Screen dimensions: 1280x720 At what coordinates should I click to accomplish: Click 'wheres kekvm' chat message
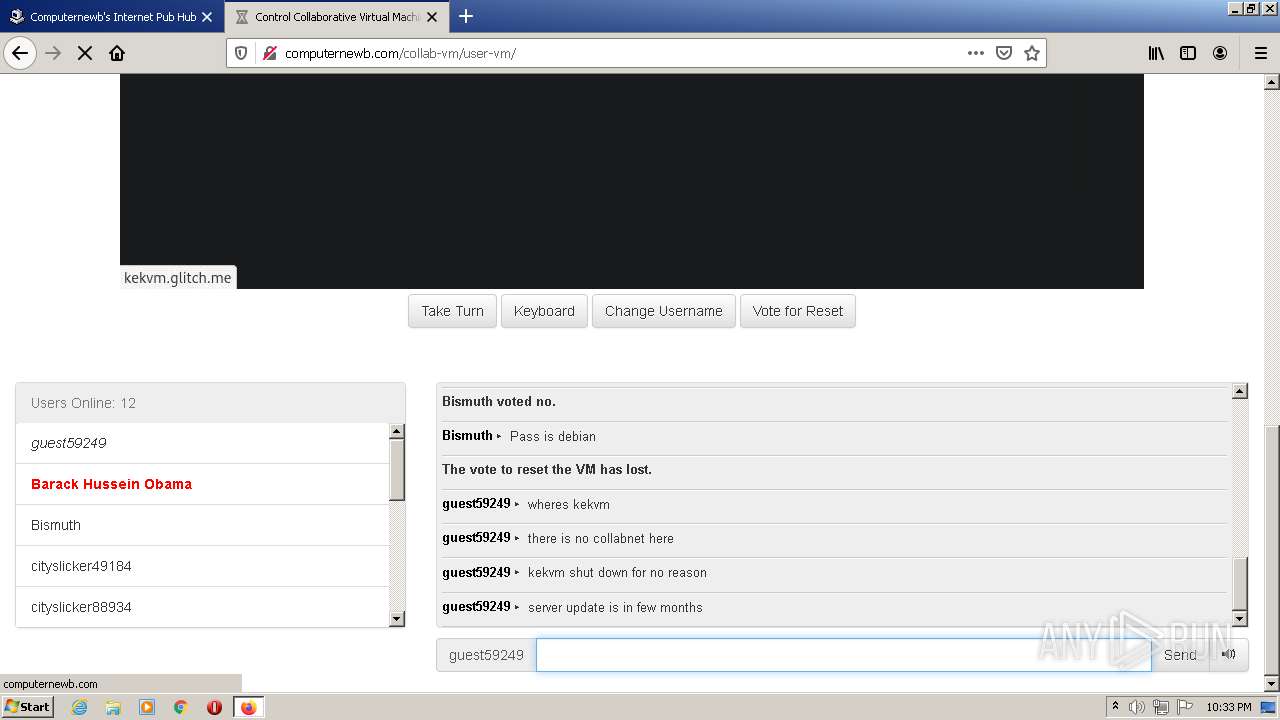pos(569,504)
